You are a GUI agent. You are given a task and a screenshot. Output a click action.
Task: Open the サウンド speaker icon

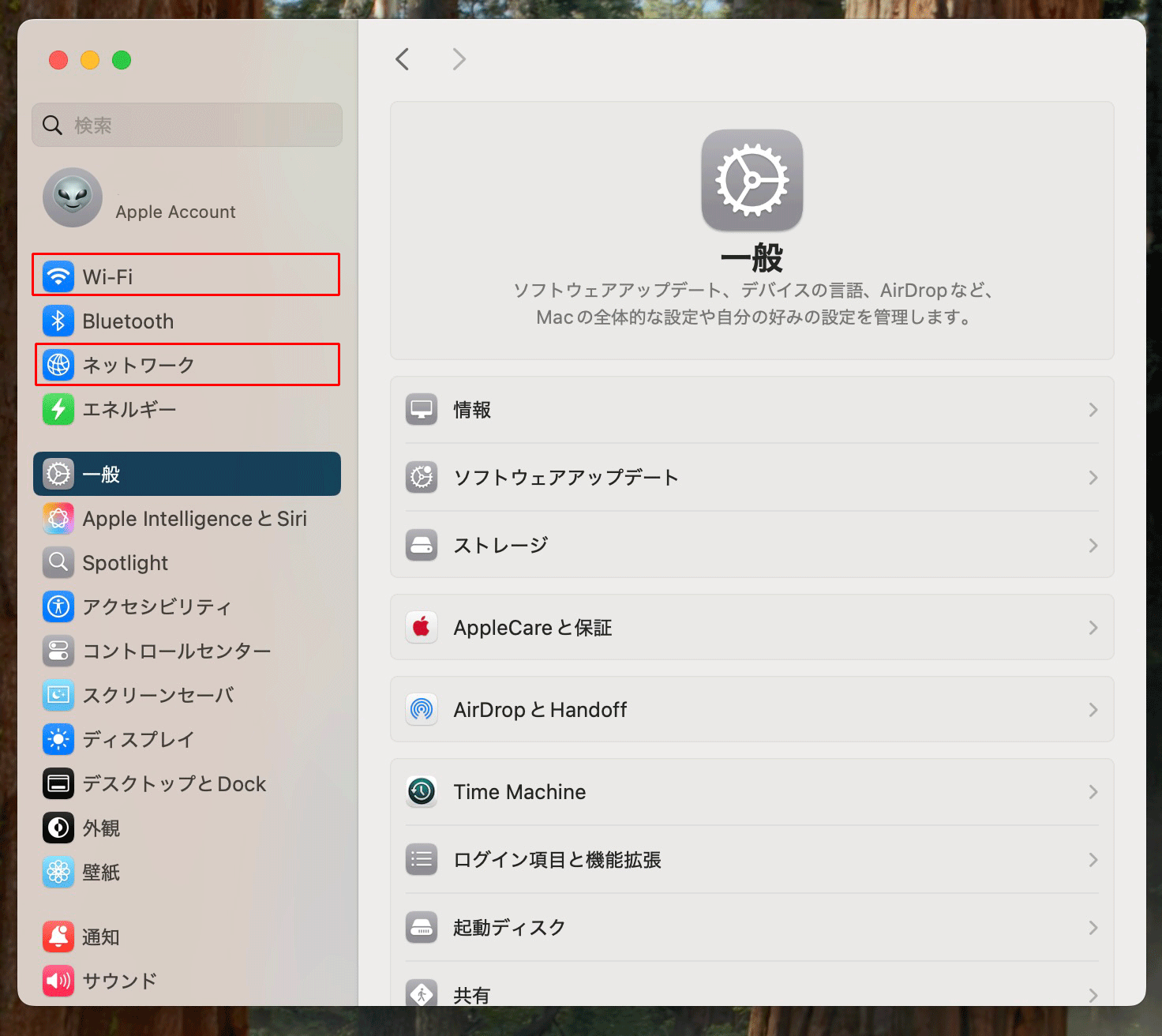coord(58,981)
